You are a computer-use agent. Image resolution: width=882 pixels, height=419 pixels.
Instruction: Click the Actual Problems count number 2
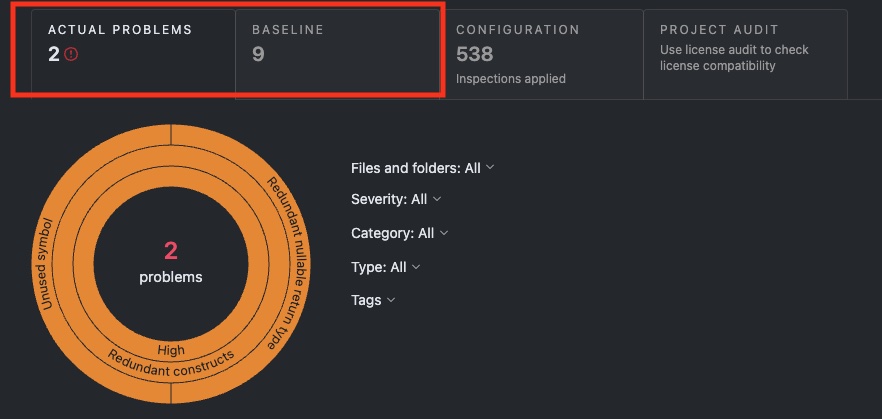coord(54,54)
